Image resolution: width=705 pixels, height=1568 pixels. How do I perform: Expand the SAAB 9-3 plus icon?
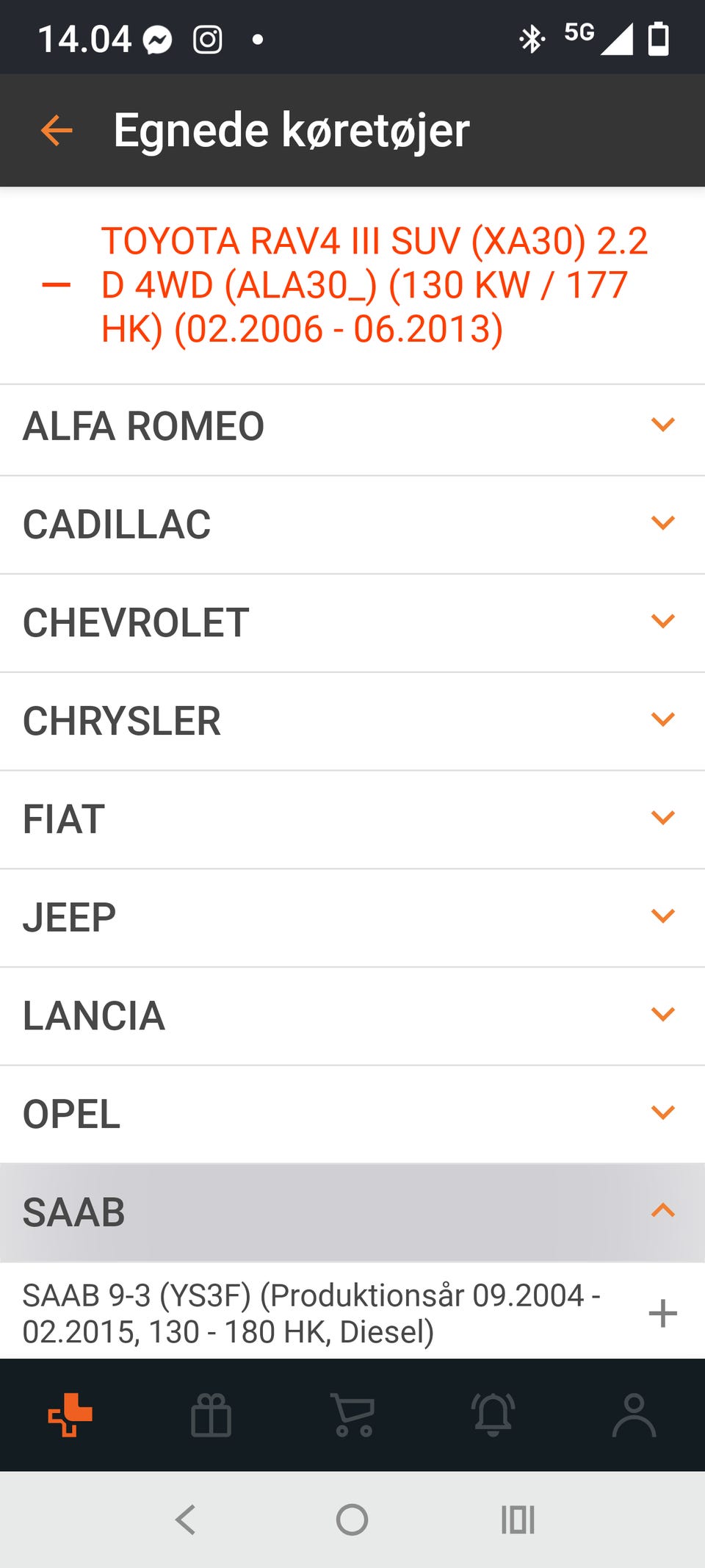(662, 1313)
